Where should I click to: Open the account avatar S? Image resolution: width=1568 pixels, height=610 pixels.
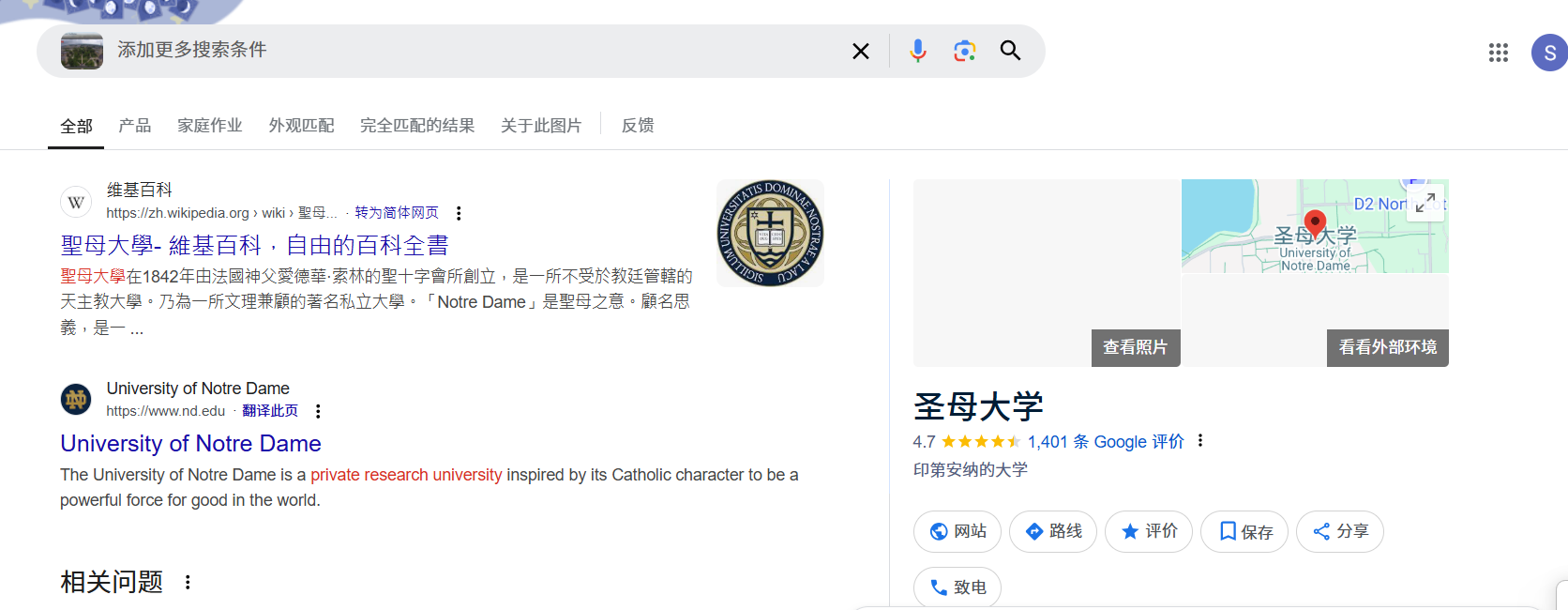[1549, 53]
